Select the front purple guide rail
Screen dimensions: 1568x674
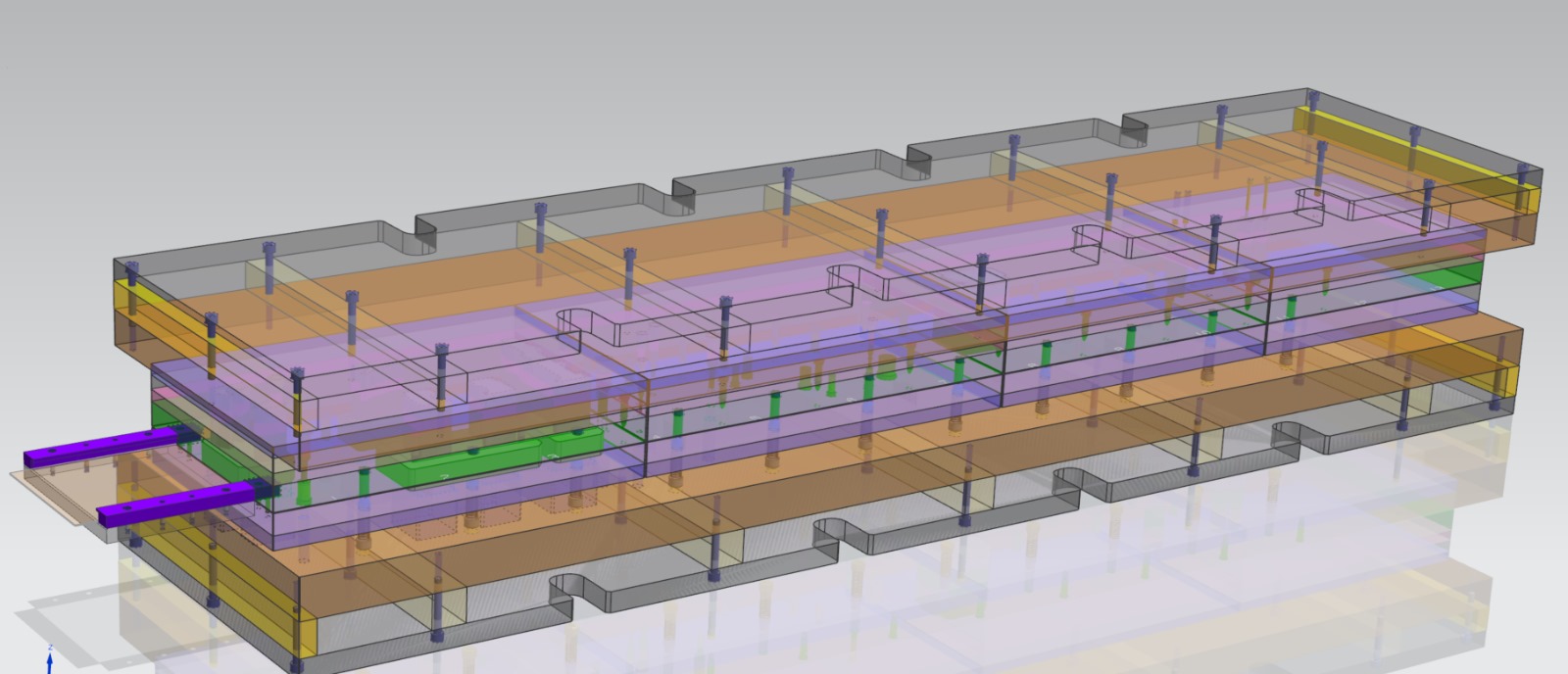point(176,503)
